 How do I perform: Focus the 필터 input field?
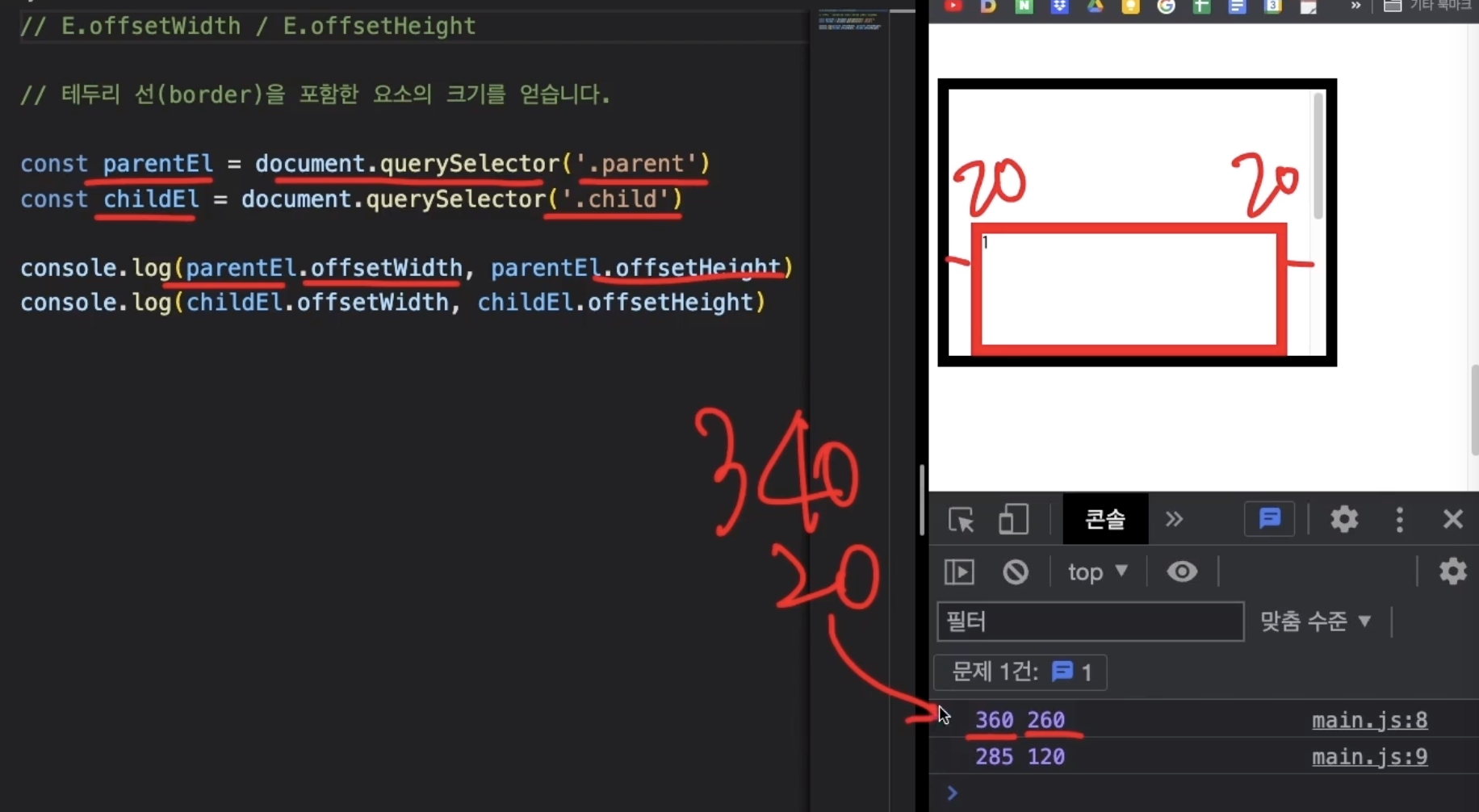coord(1090,622)
